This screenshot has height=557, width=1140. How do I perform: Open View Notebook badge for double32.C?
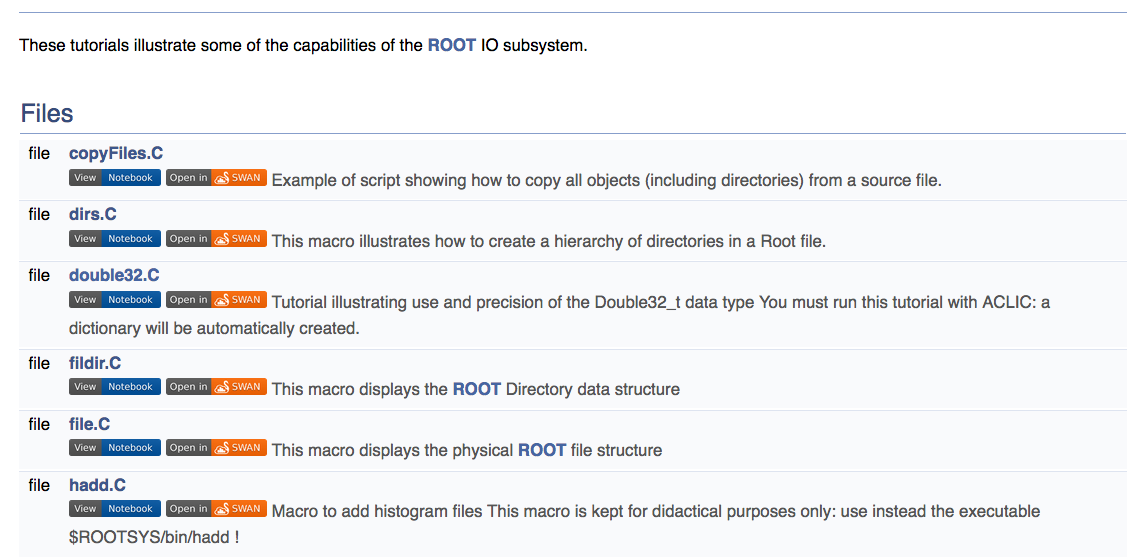[114, 300]
